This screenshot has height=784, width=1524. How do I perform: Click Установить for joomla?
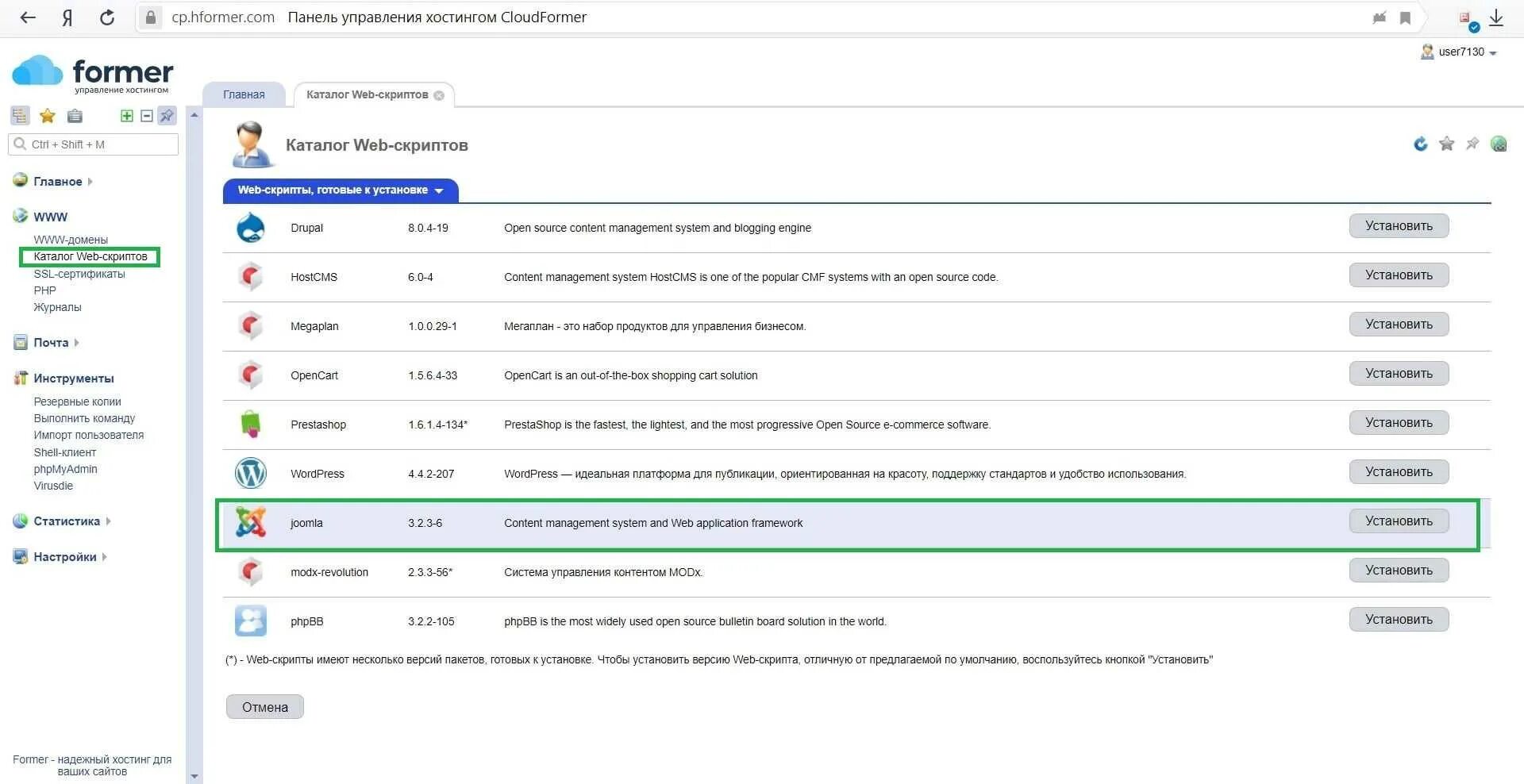1399,521
